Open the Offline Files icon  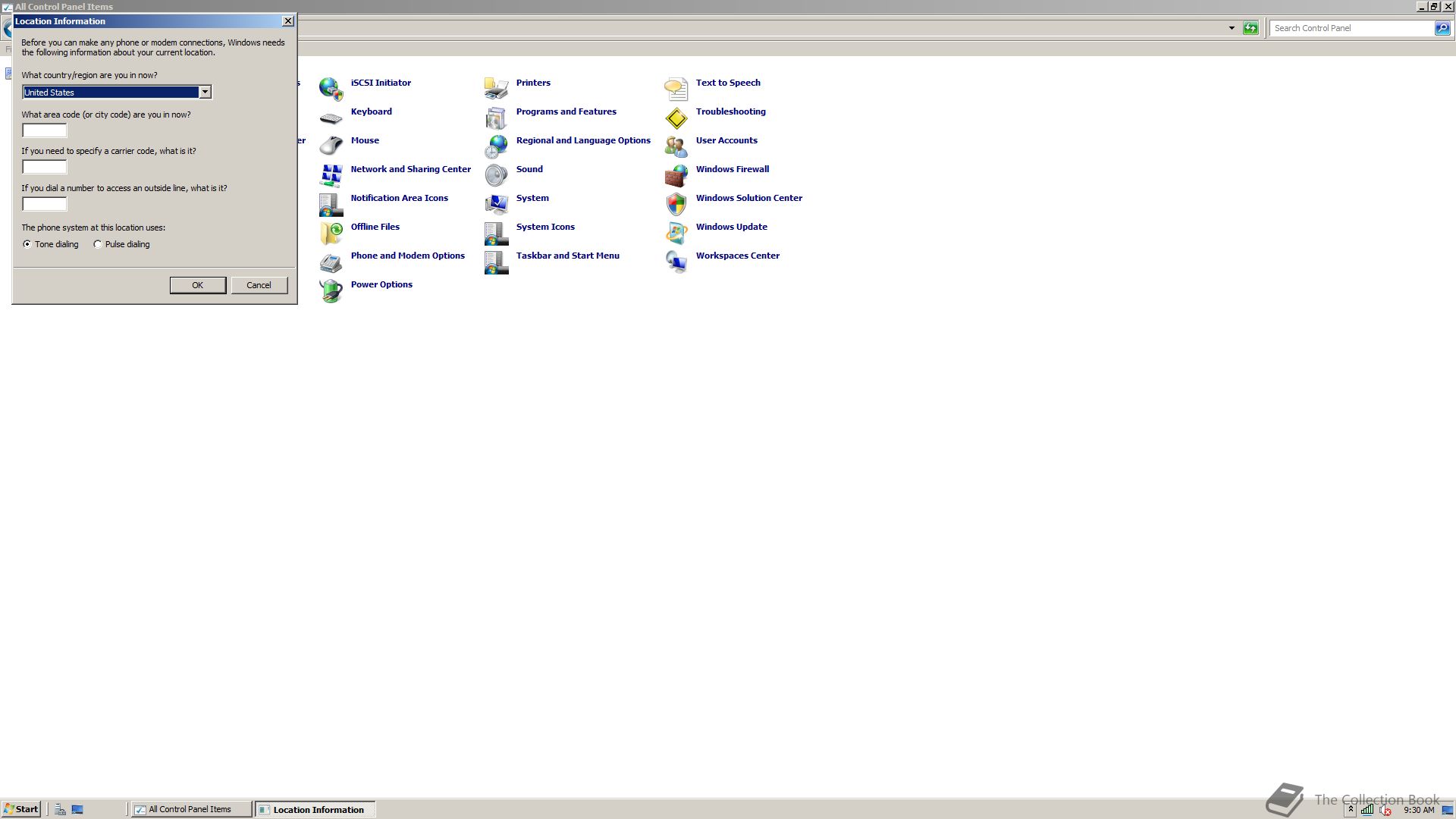pyautogui.click(x=331, y=233)
